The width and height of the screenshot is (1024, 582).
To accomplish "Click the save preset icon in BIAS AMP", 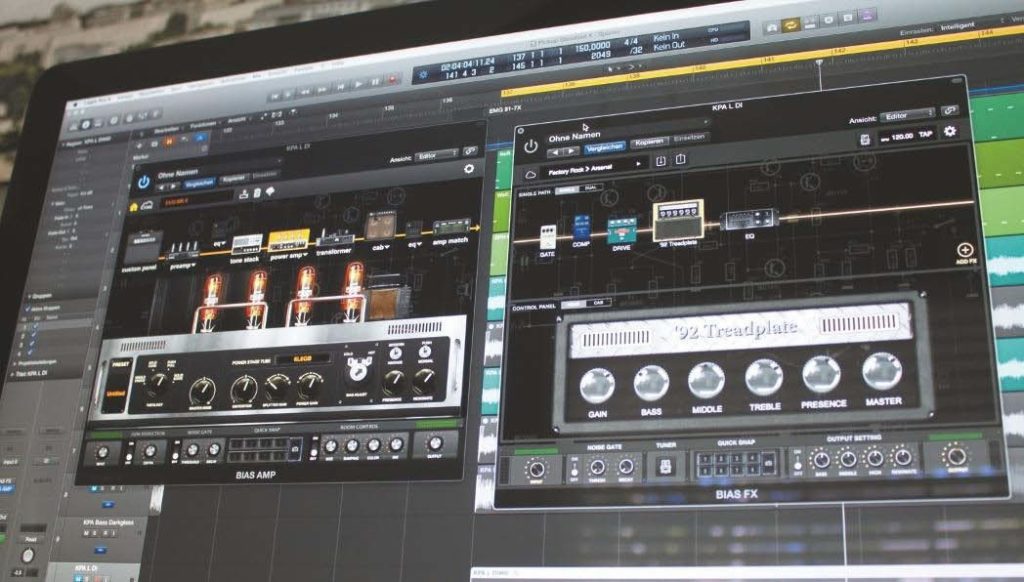I will pos(244,194).
